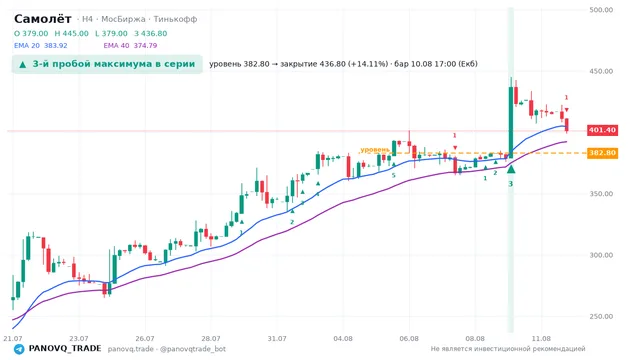Click the PANOVQ_TRADE channel name
Image resolution: width=640 pixels, height=360 pixels.
[65, 349]
